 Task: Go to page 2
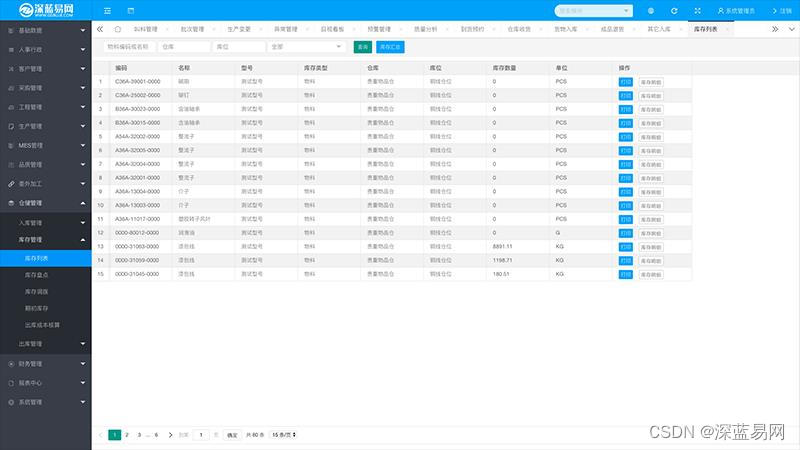[x=127, y=435]
